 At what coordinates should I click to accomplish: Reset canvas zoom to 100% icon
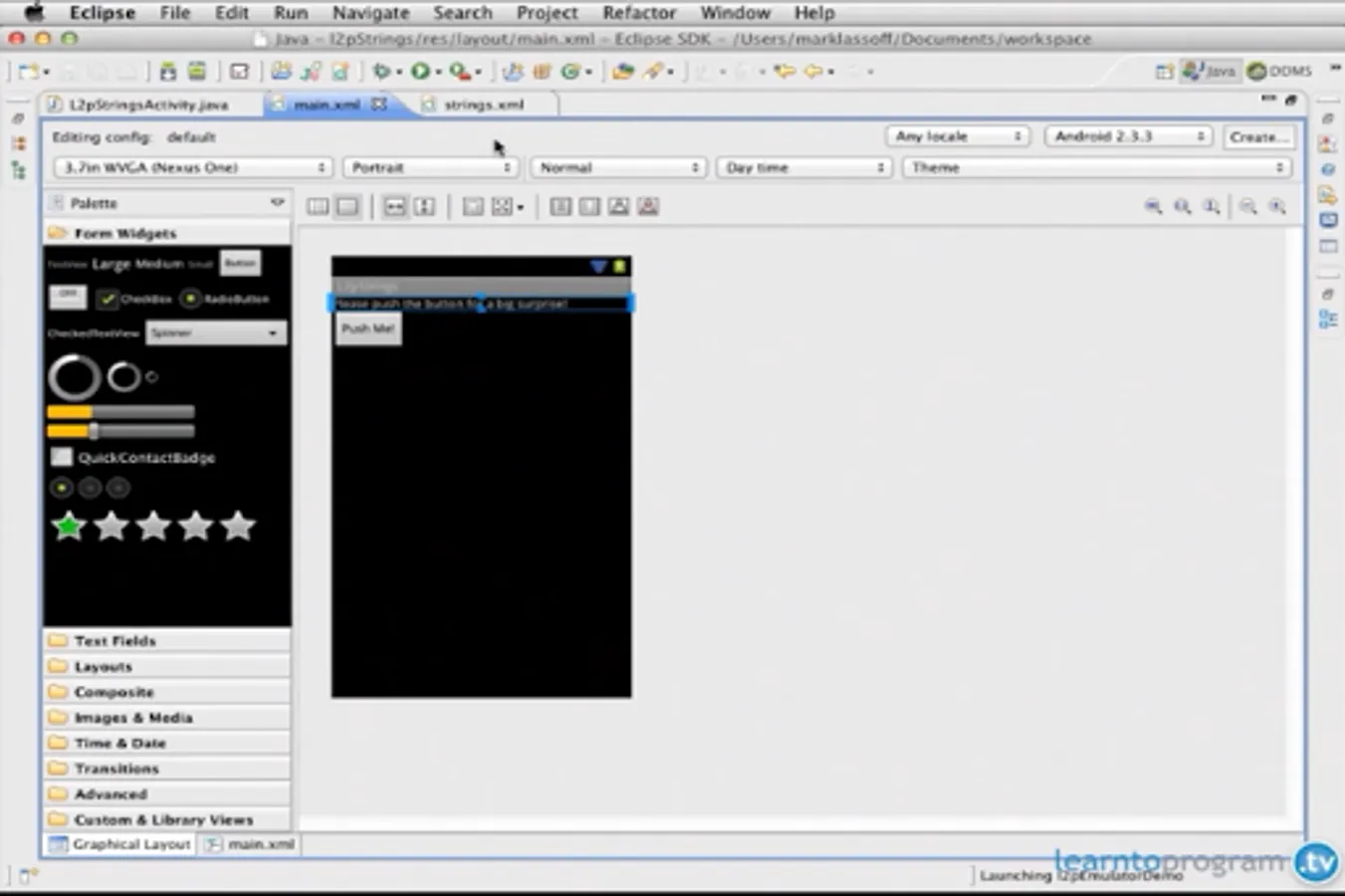click(x=1212, y=207)
